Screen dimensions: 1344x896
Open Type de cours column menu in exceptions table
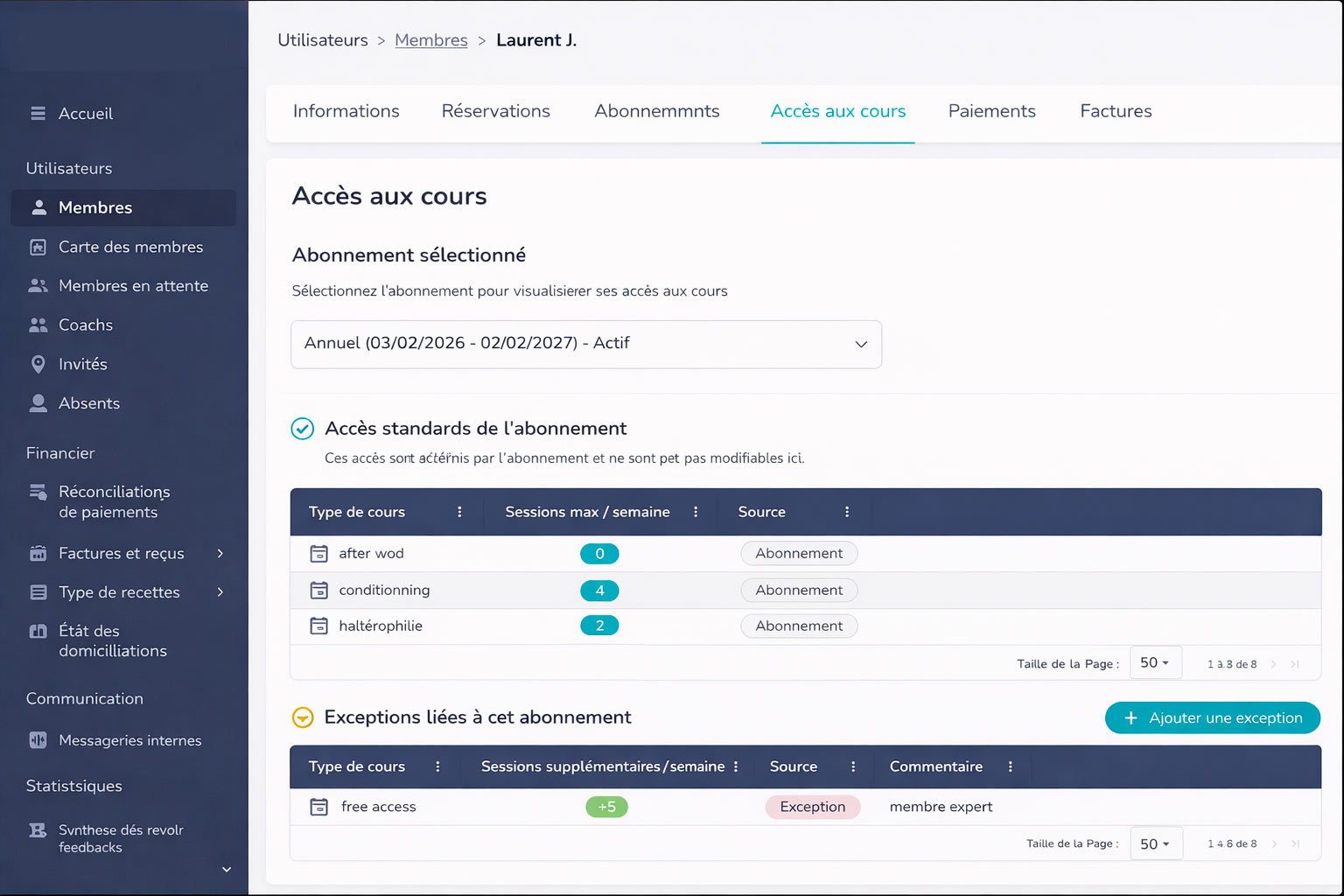pos(437,766)
